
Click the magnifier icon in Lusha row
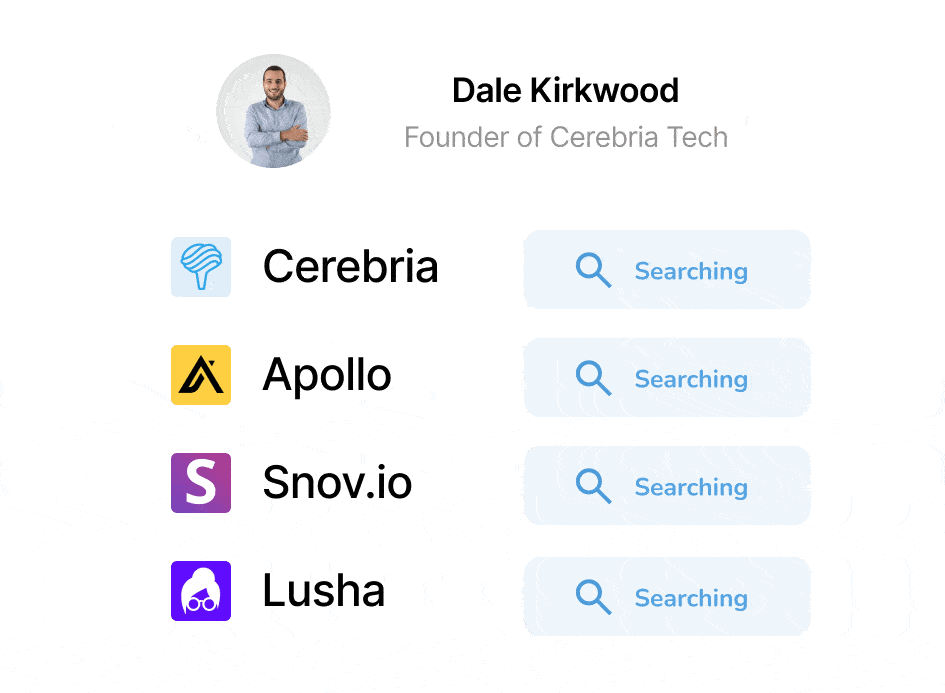coord(593,597)
